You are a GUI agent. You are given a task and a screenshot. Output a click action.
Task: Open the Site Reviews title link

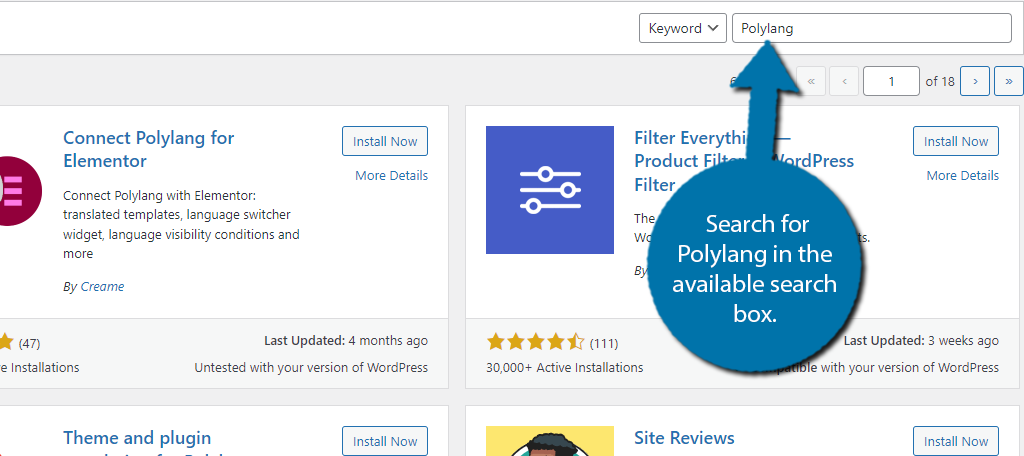tap(684, 437)
